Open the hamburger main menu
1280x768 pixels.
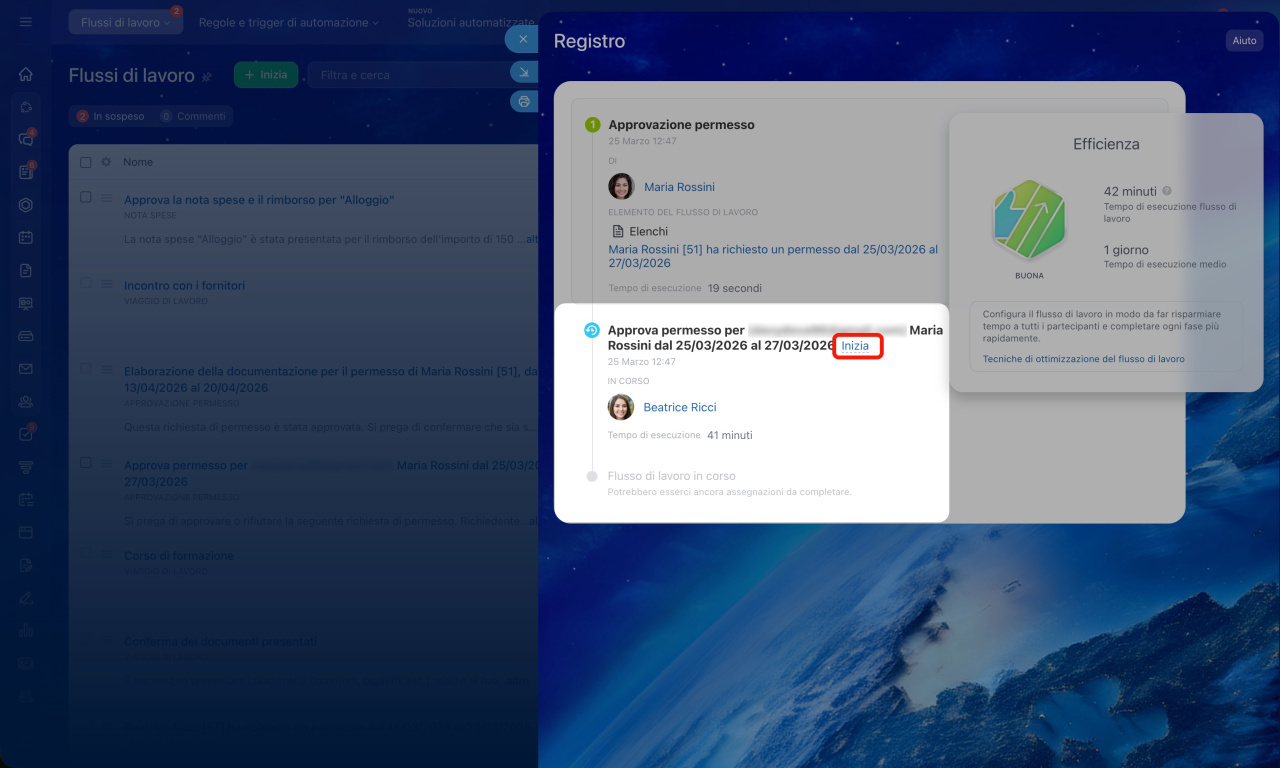click(x=26, y=22)
